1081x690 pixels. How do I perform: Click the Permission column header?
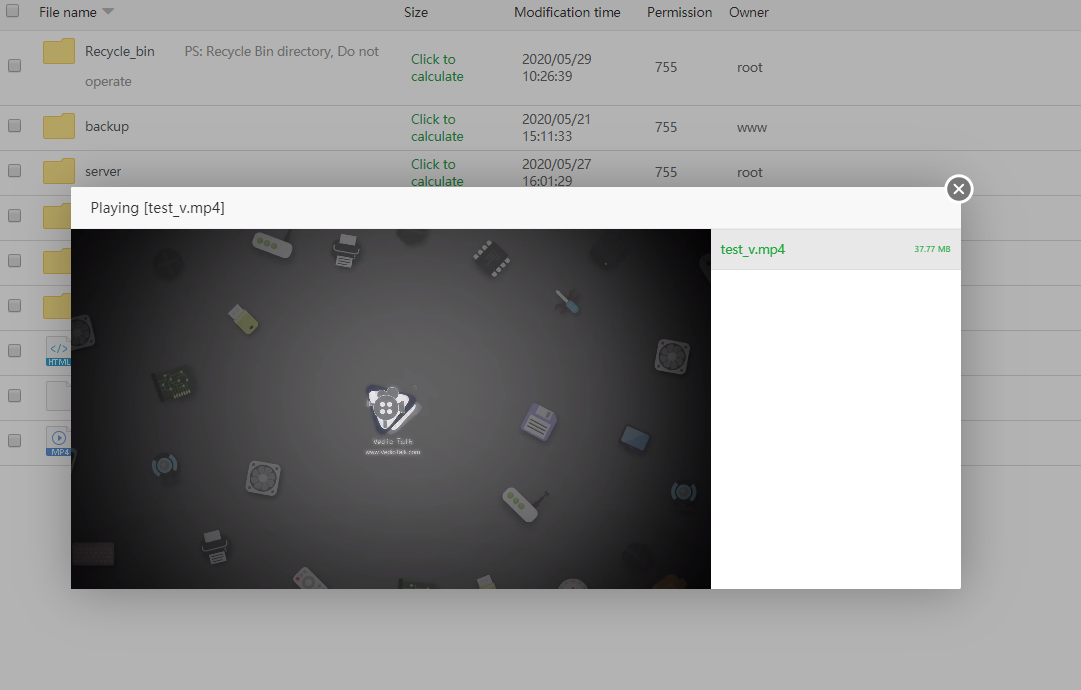[679, 12]
